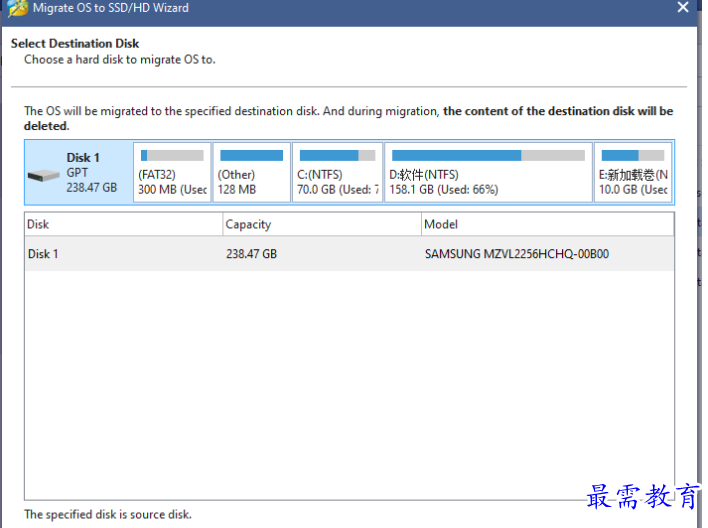Select the 128 MB Other partition block
The height and width of the screenshot is (528, 708).
252,172
